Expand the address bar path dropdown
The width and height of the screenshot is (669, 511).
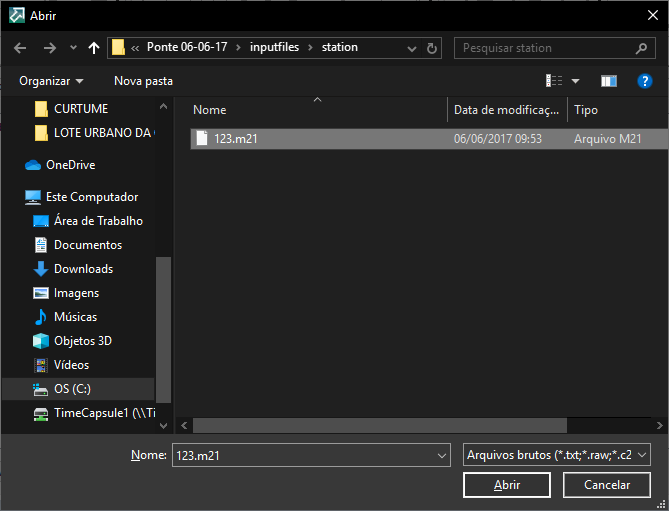412,48
